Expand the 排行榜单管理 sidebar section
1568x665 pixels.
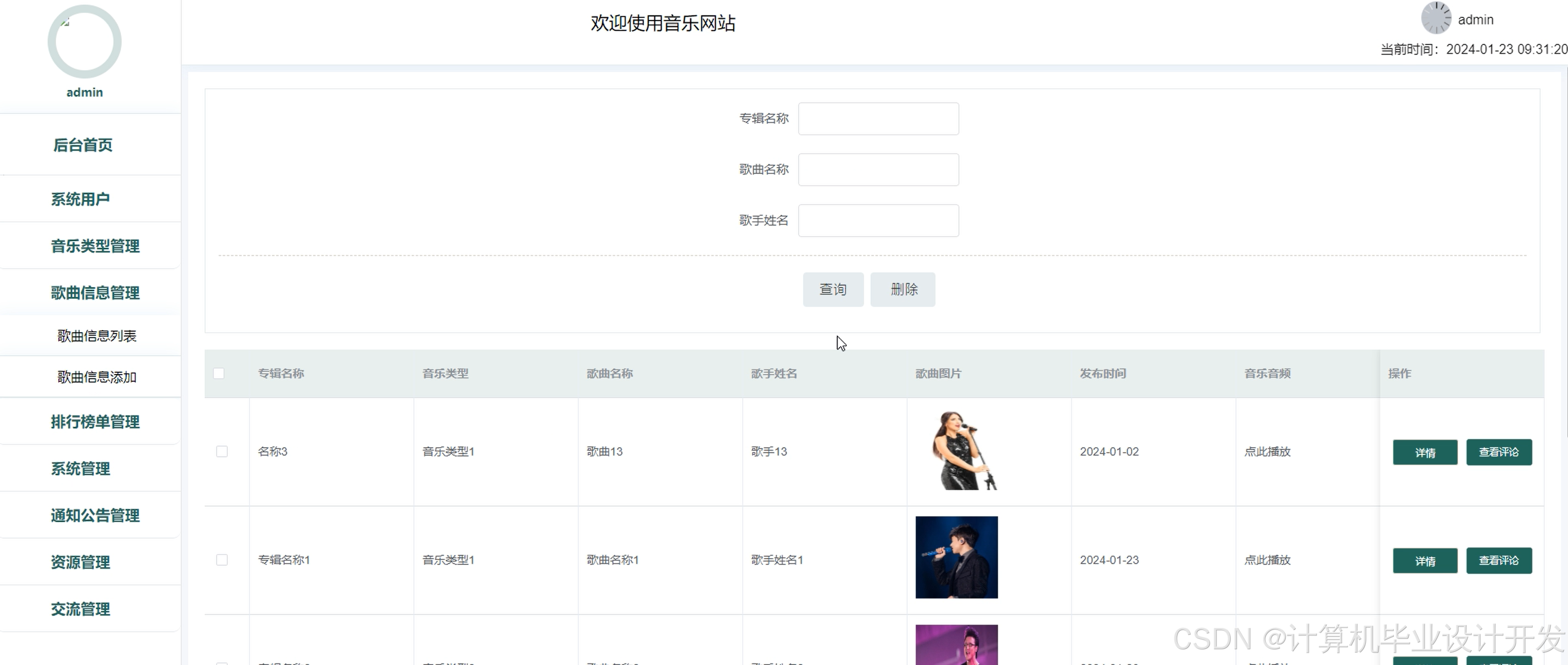pos(95,421)
